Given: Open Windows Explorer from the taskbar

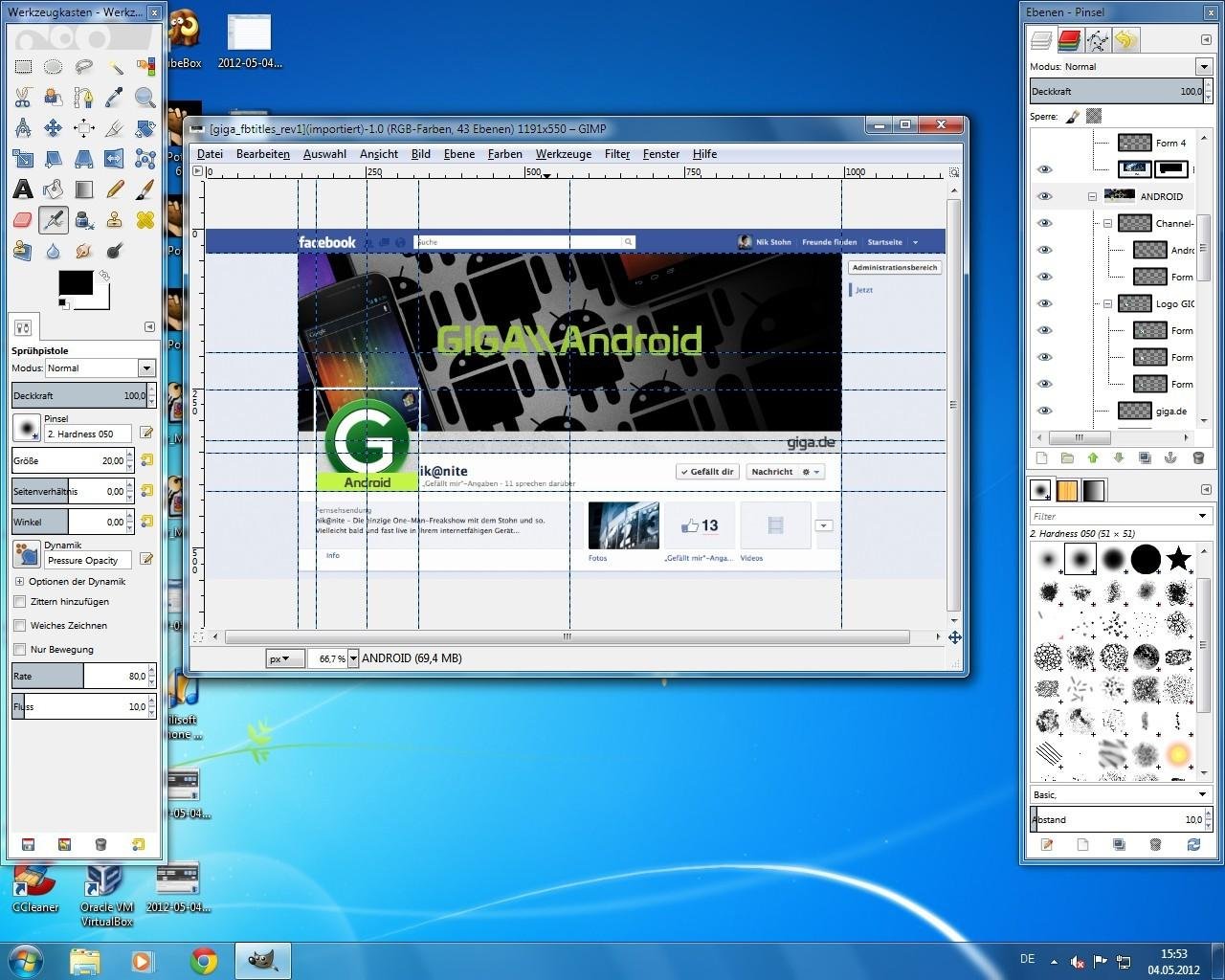Looking at the screenshot, I should pos(85,960).
